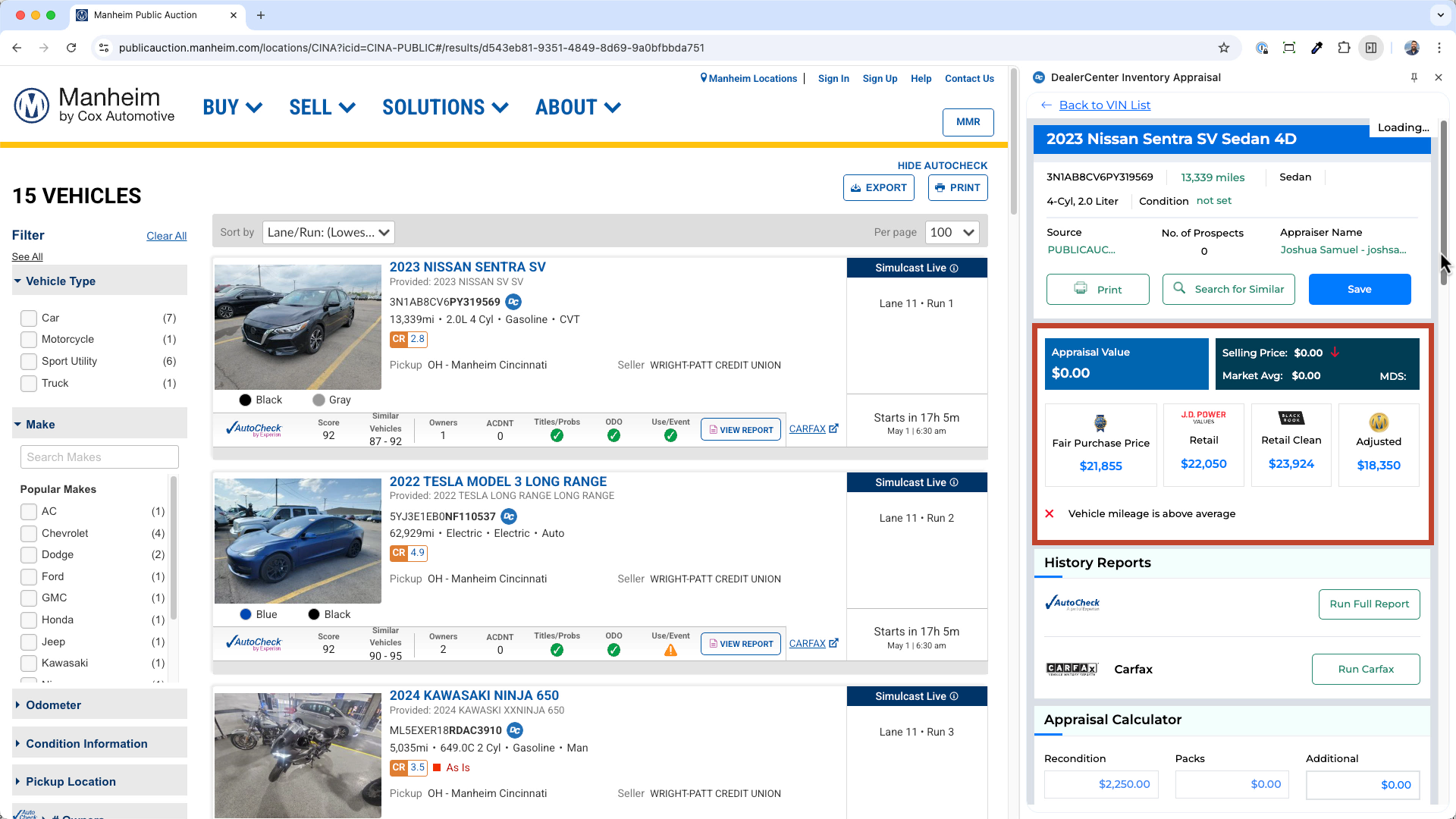Close the DealerCenter Inventory Appraisal panel
Image resolution: width=1456 pixels, height=819 pixels.
pos(1439,77)
